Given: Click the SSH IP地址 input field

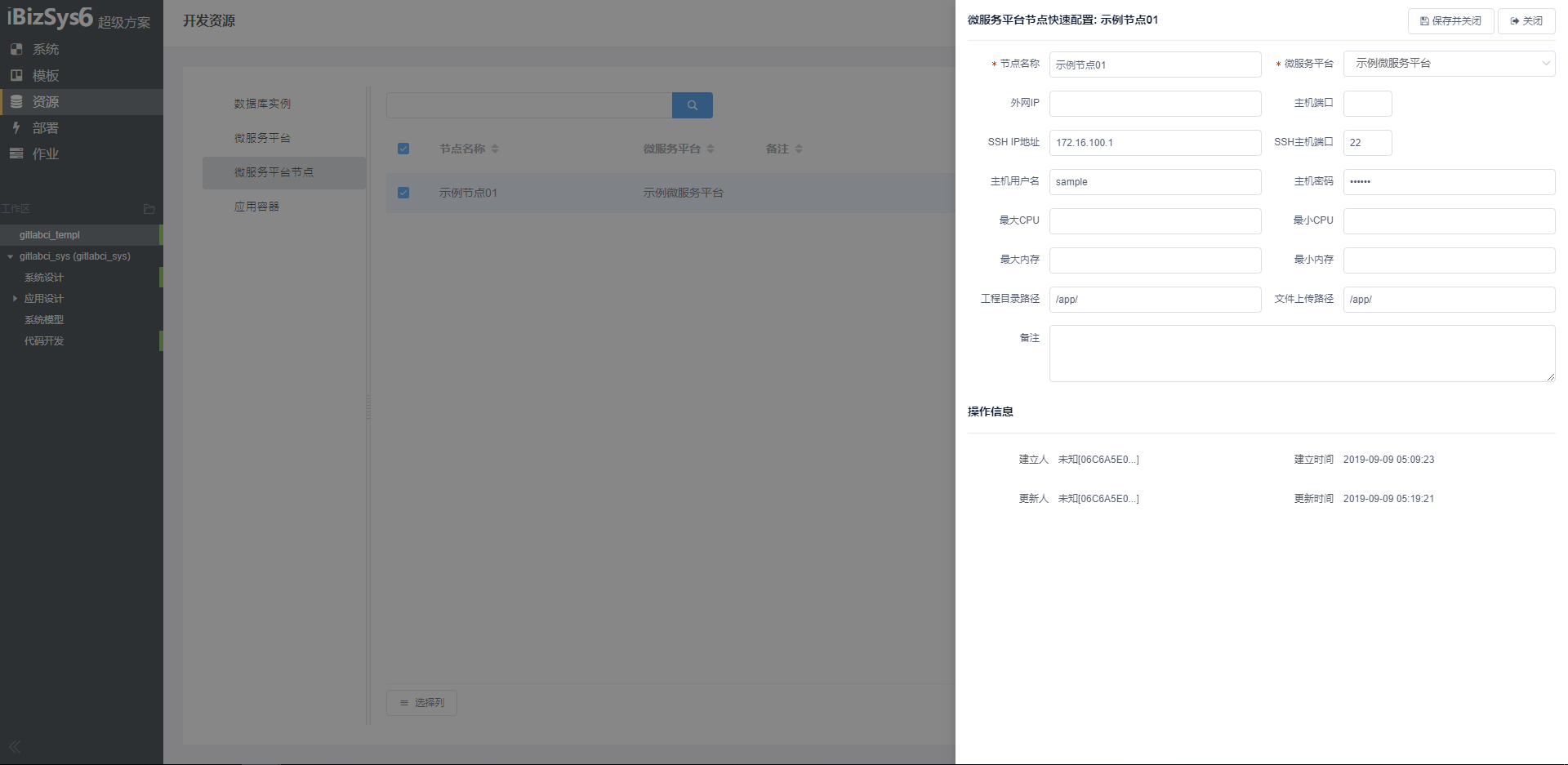Looking at the screenshot, I should pos(1155,143).
